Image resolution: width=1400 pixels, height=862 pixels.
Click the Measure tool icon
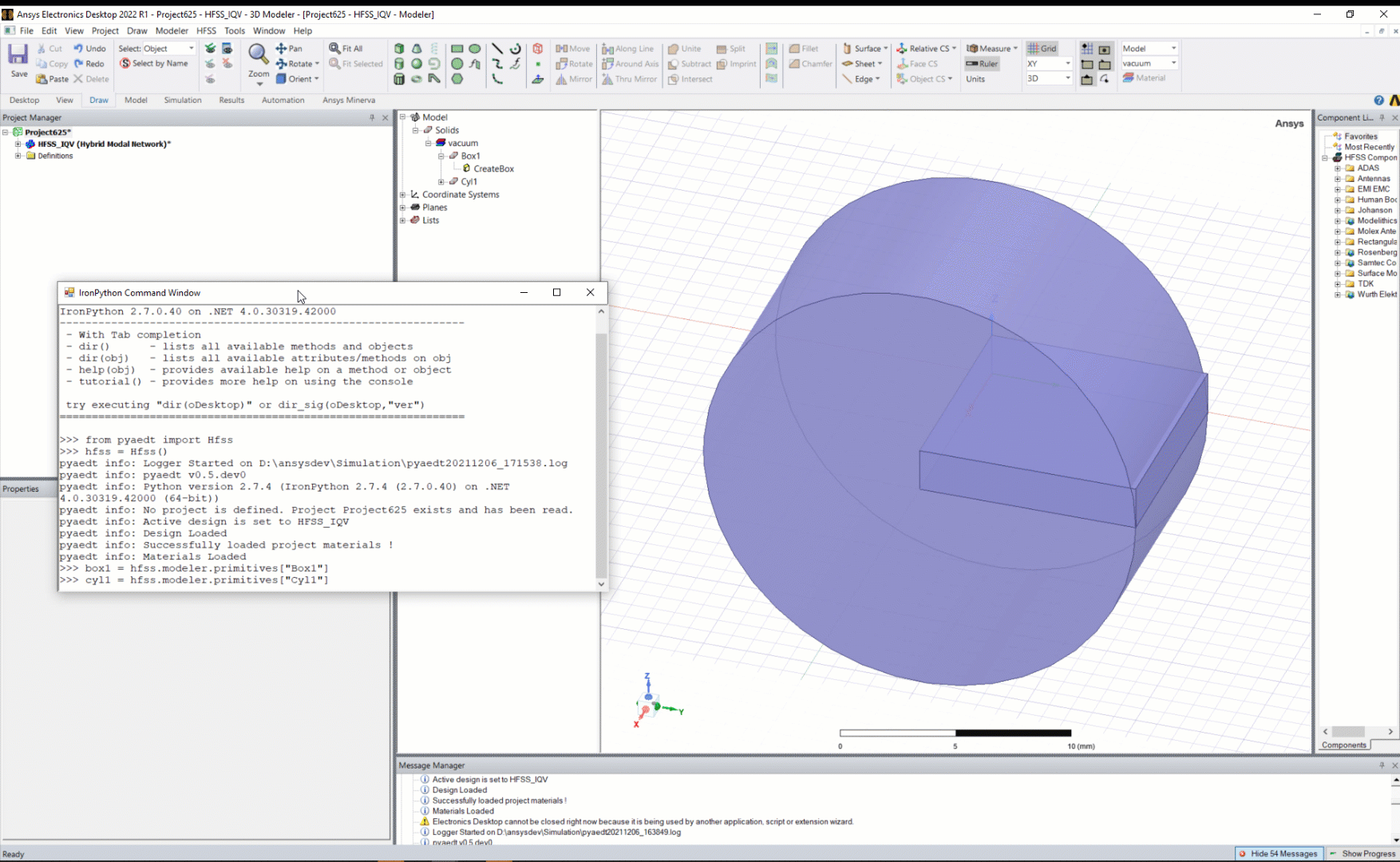[x=972, y=49]
